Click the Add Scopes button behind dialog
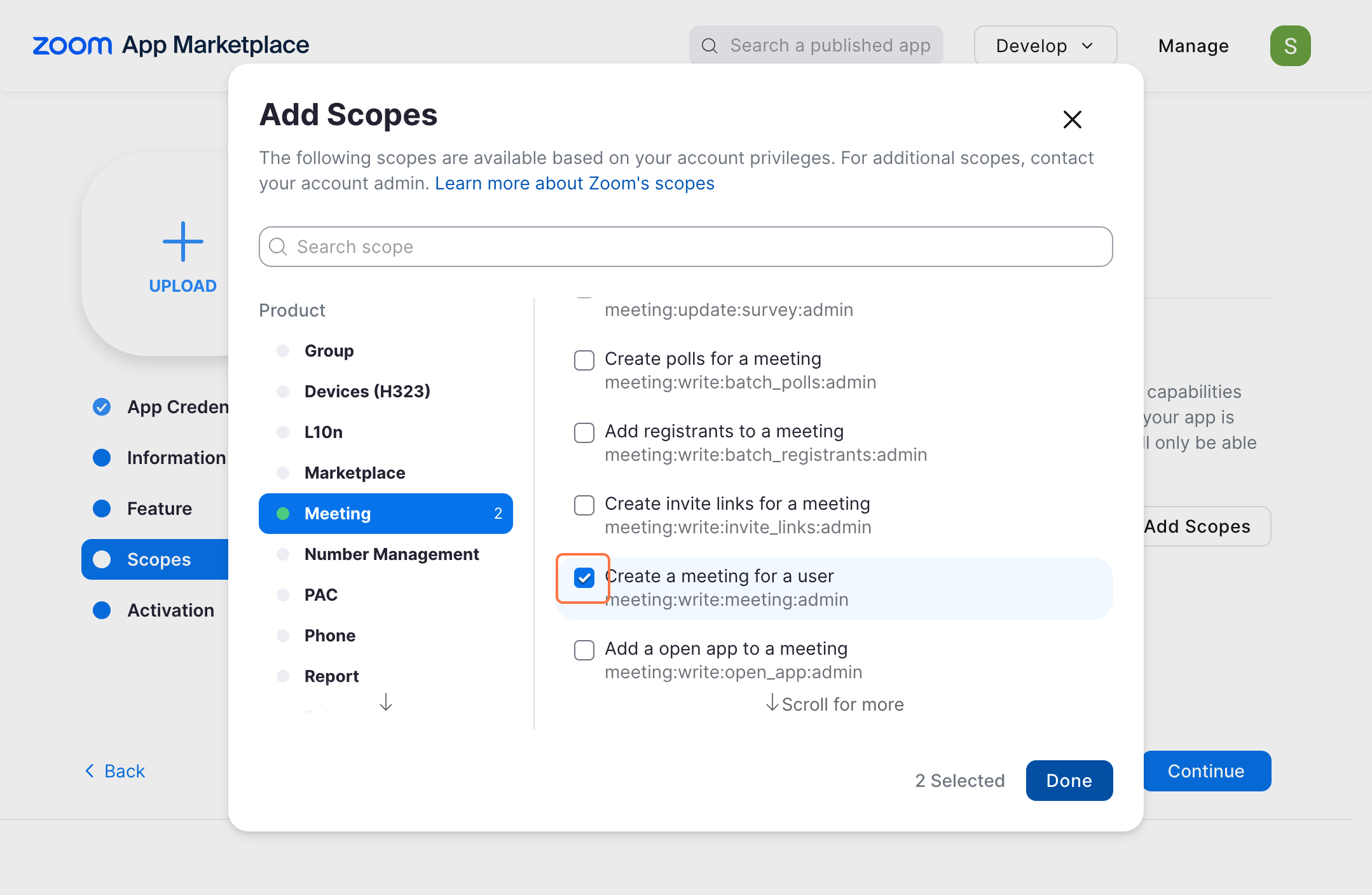The height and width of the screenshot is (895, 1372). pos(1207,526)
